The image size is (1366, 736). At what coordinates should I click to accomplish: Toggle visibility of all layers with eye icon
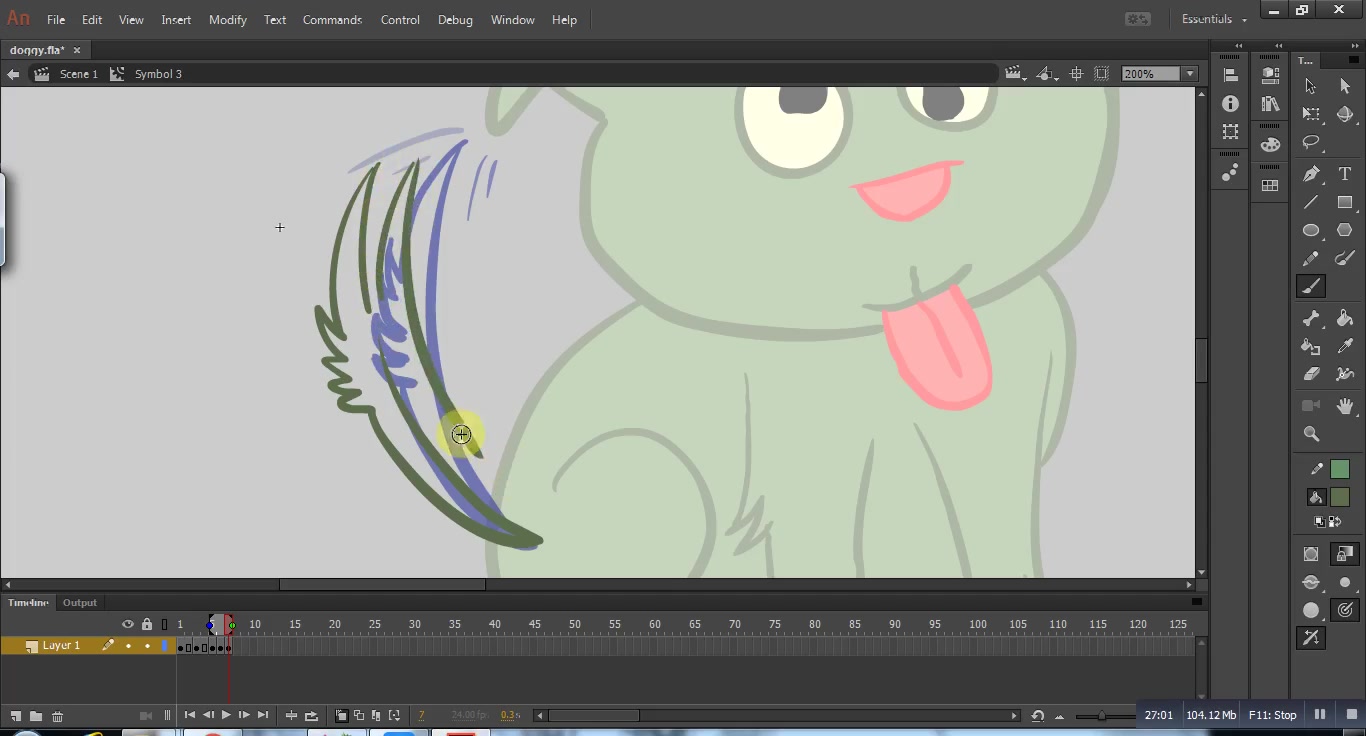128,624
